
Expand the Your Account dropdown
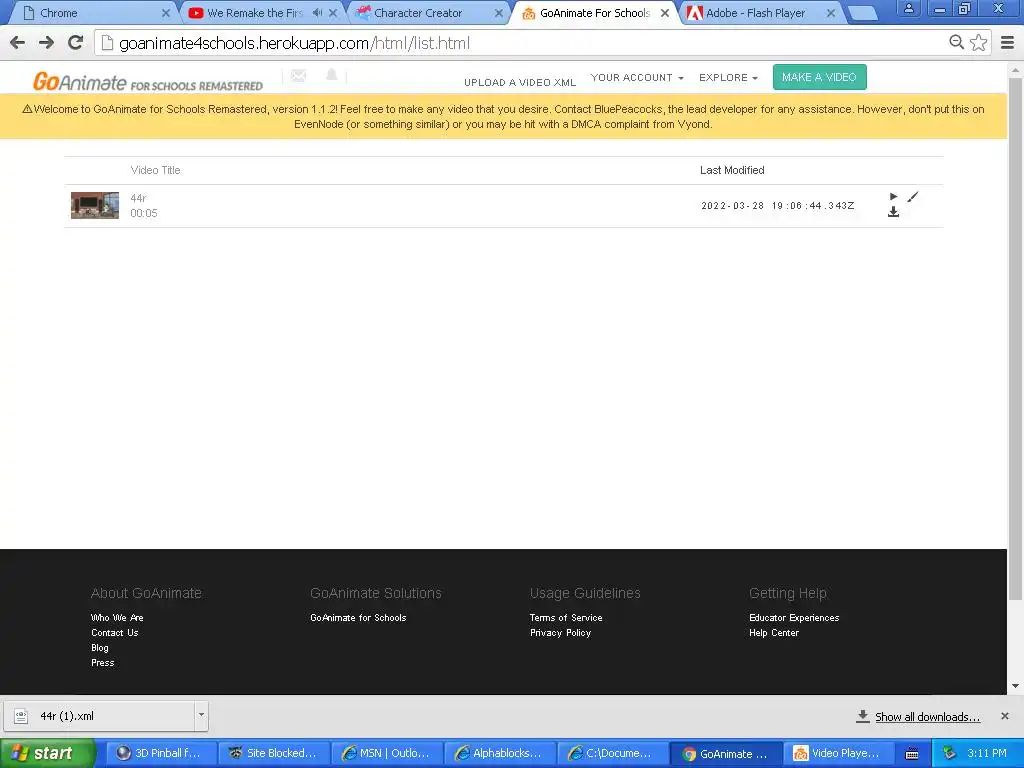click(x=637, y=77)
